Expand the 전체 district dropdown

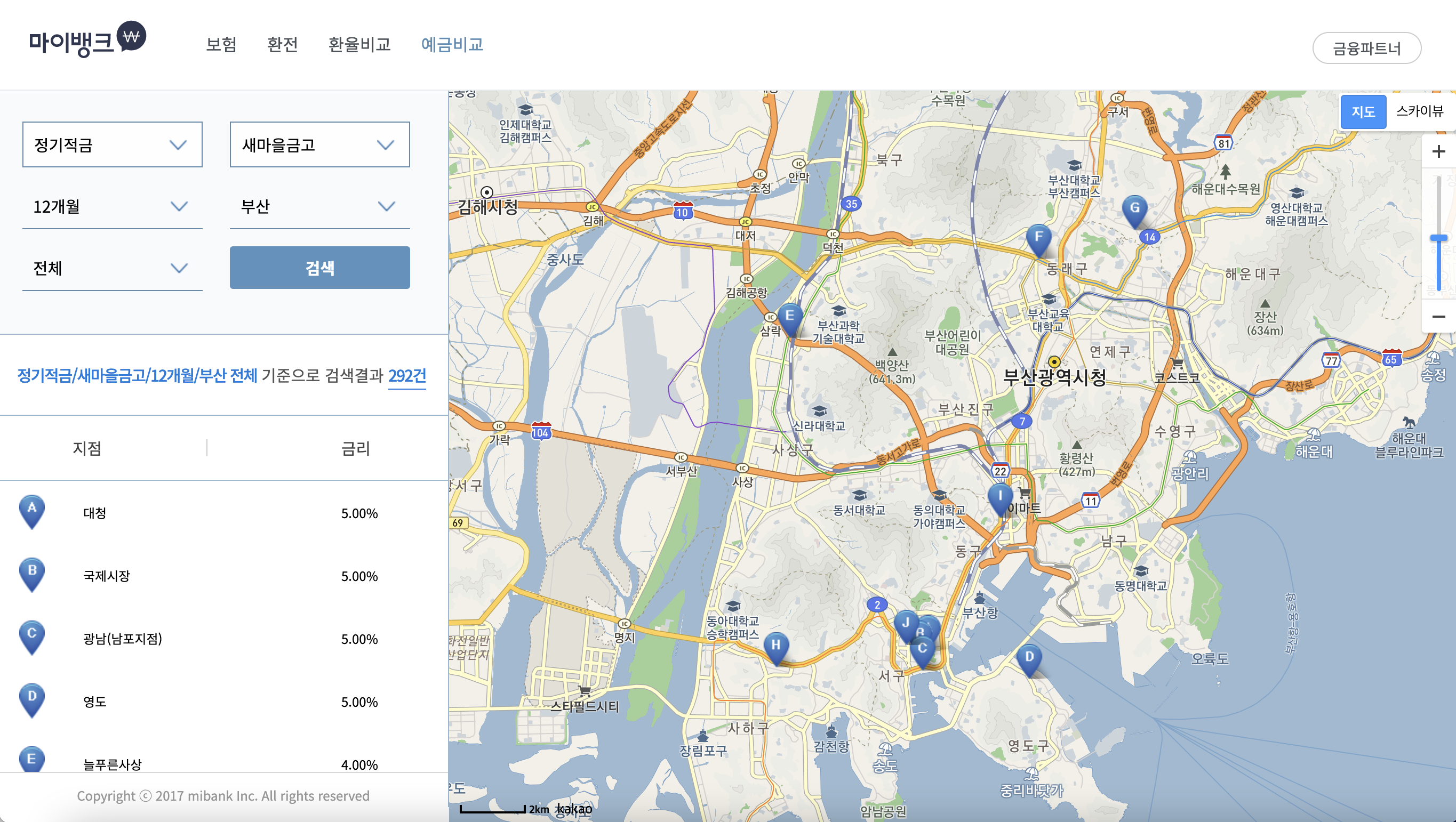[113, 268]
